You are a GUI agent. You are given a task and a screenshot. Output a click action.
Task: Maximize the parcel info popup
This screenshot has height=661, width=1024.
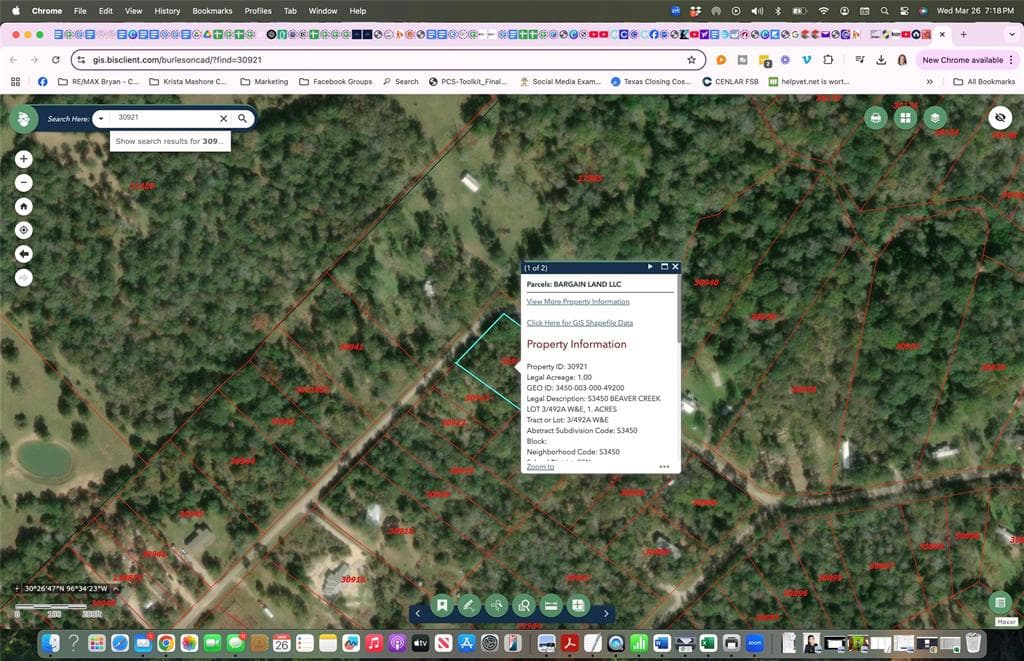coord(664,266)
